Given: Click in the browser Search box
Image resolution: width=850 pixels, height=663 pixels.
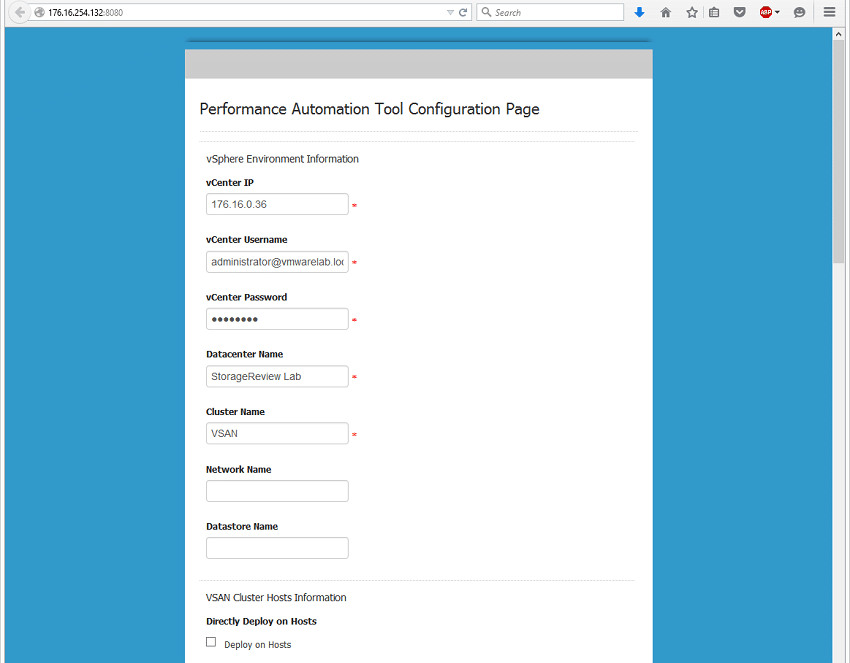Looking at the screenshot, I should [x=550, y=12].
